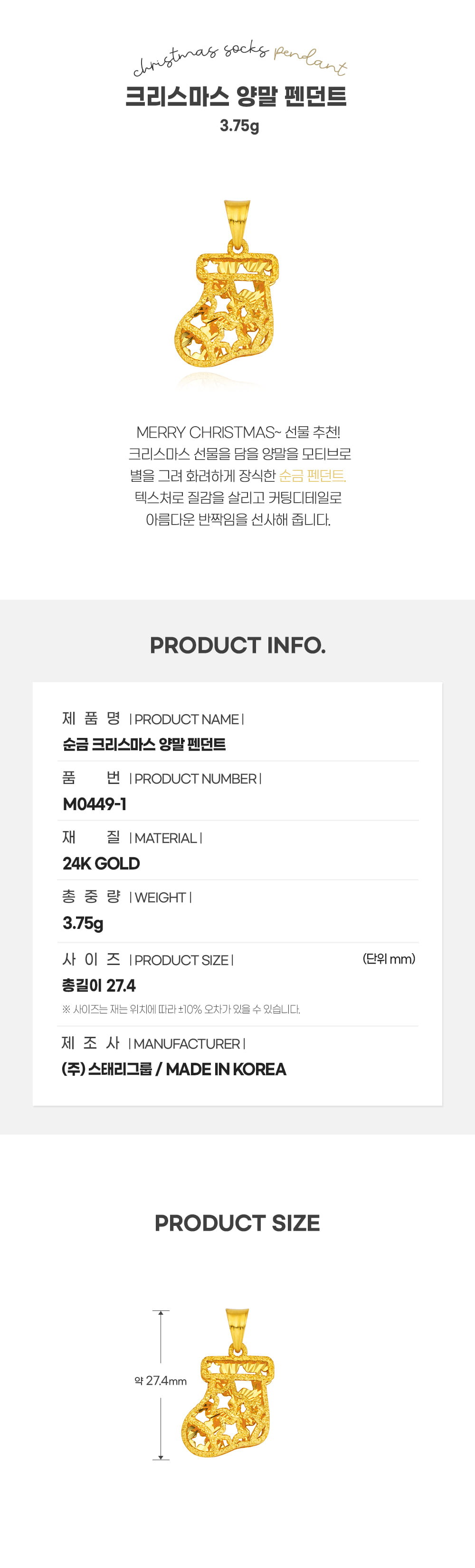Click the ±10% size tolerance note
Screen dimensions: 475x1568
[181, 1009]
